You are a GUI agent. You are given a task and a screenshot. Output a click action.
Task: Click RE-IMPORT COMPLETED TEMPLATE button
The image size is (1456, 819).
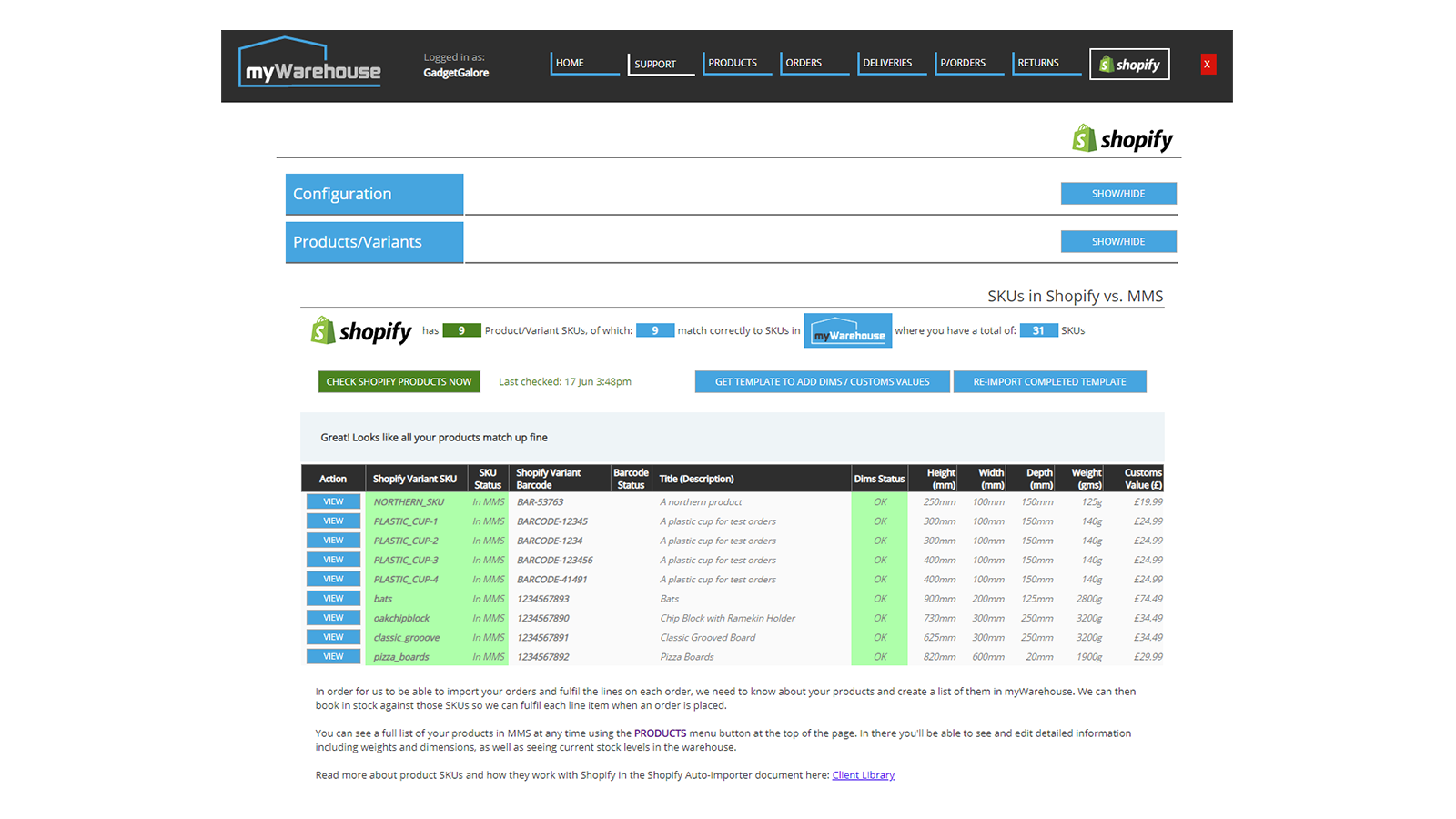pos(1049,381)
